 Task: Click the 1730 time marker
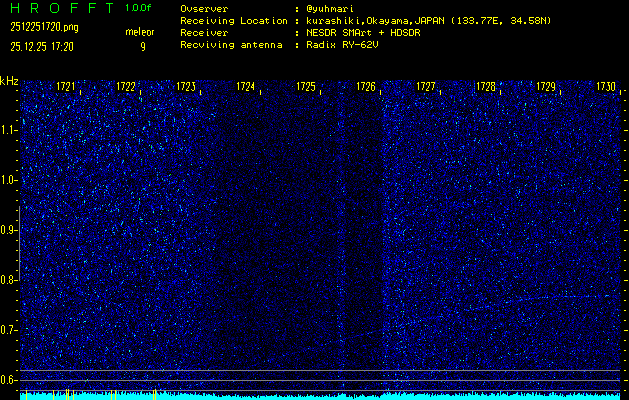pyautogui.click(x=606, y=87)
